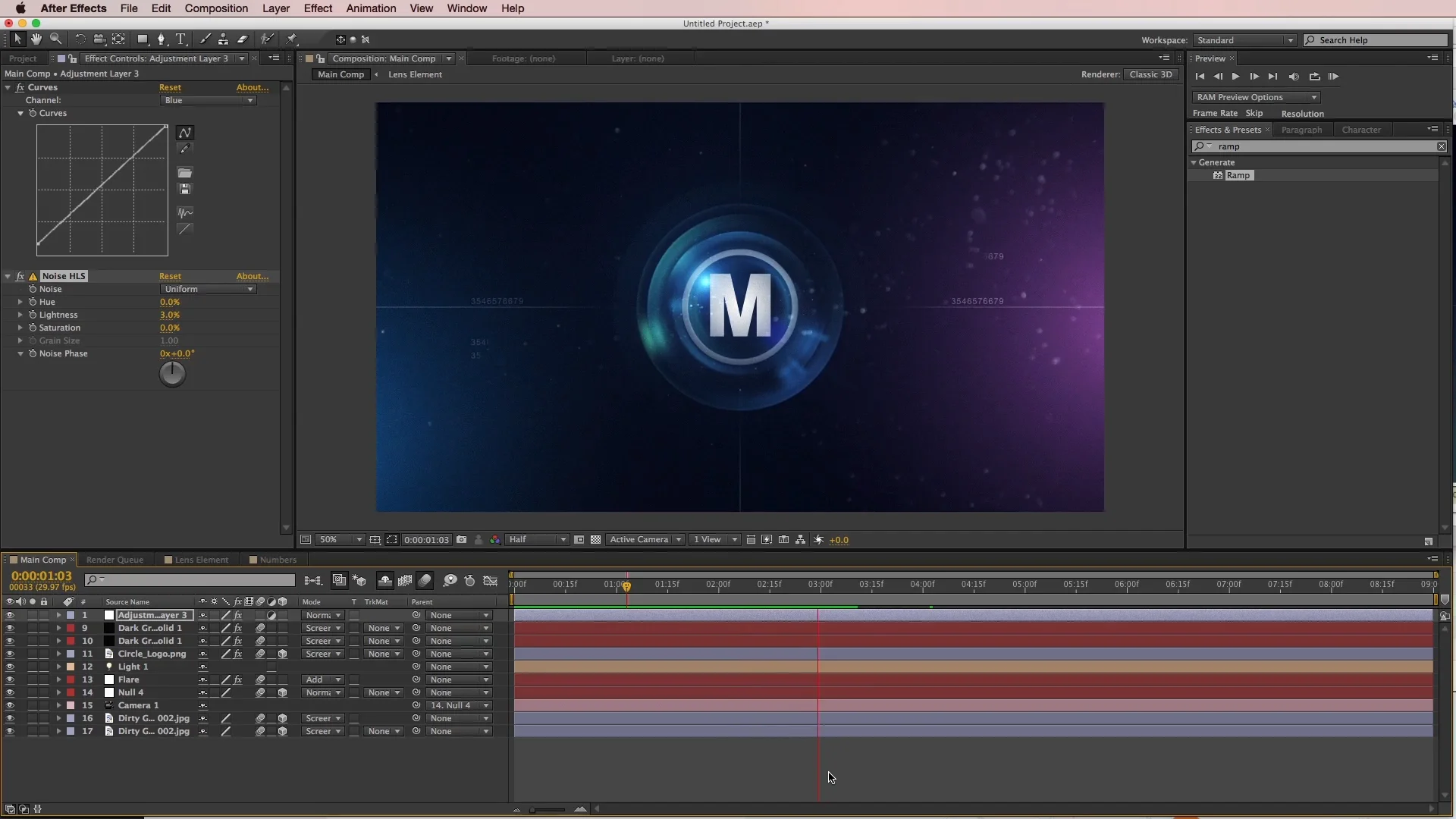Click the Classic 3D renderer button
Screen dimensions: 1456x819
[x=1150, y=74]
